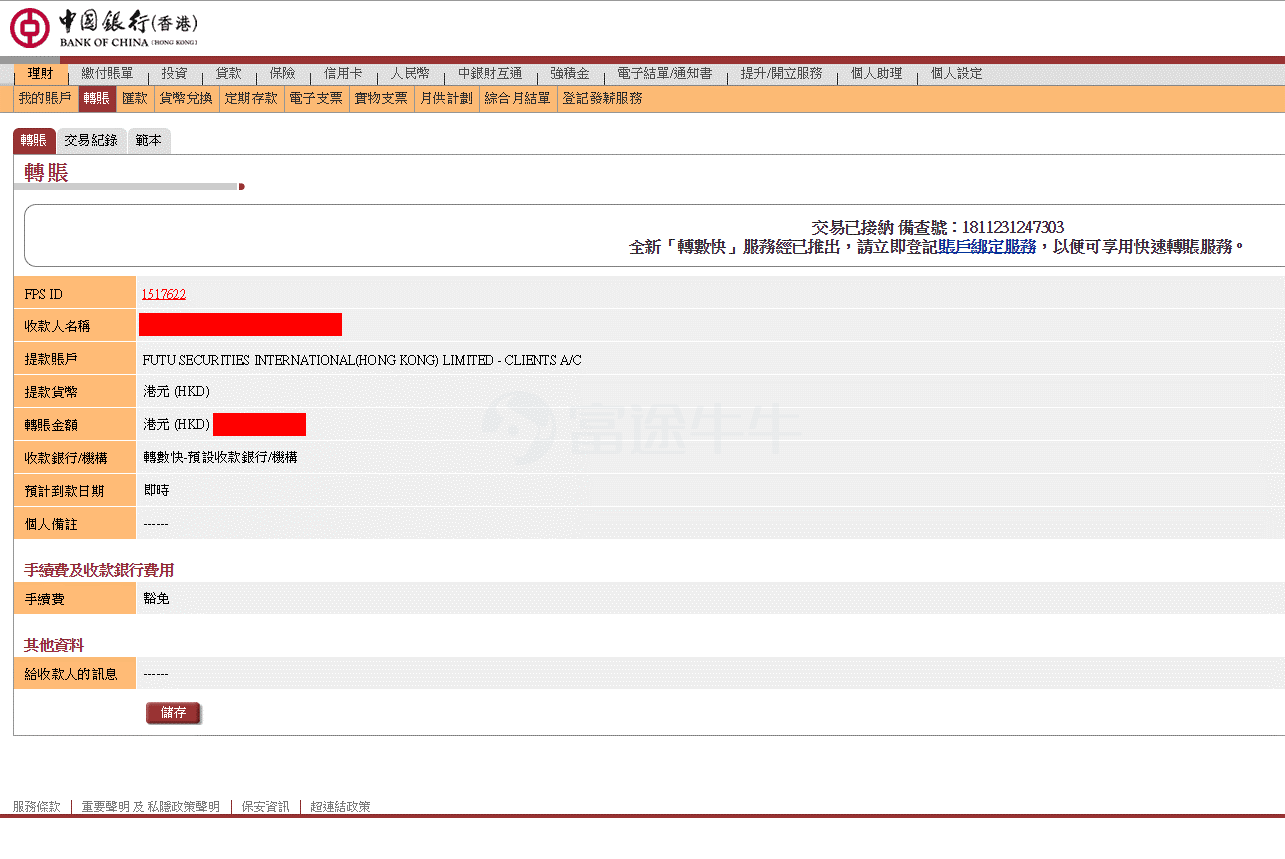Go to 實物支票 submenu
Image resolution: width=1285 pixels, height=859 pixels.
coord(381,98)
